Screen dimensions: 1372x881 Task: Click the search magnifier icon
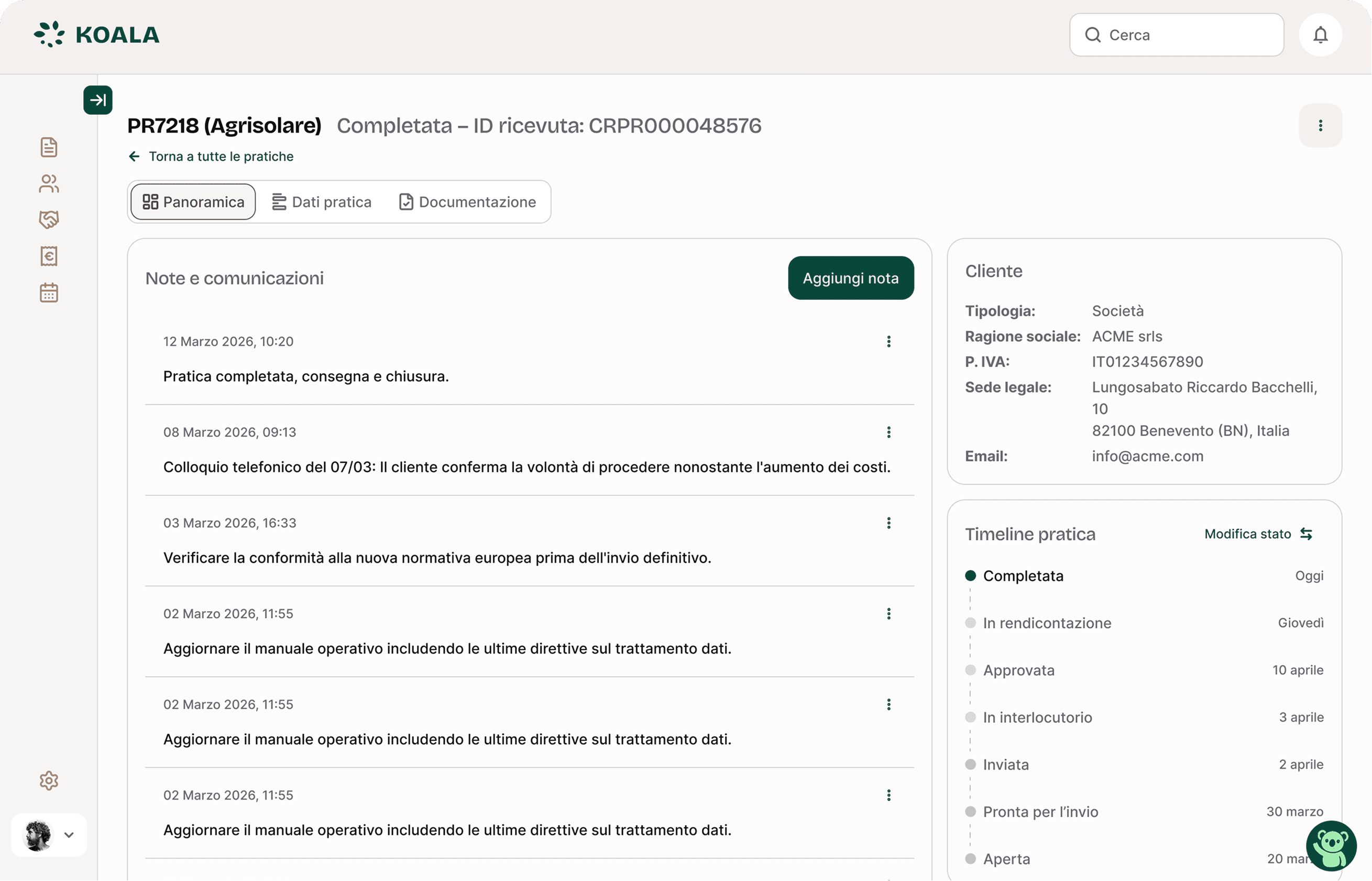(x=1093, y=35)
